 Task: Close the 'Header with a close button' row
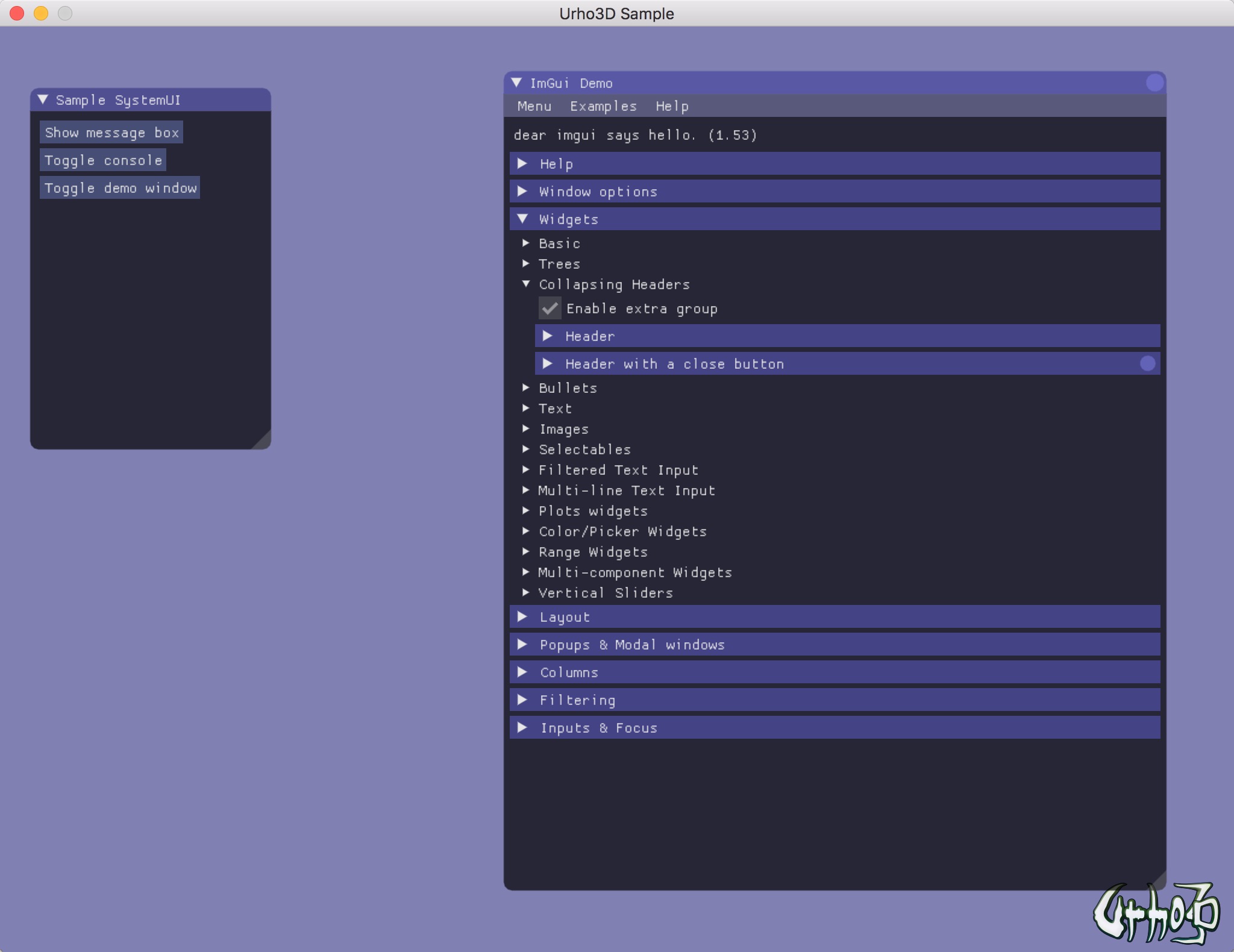[x=1148, y=363]
